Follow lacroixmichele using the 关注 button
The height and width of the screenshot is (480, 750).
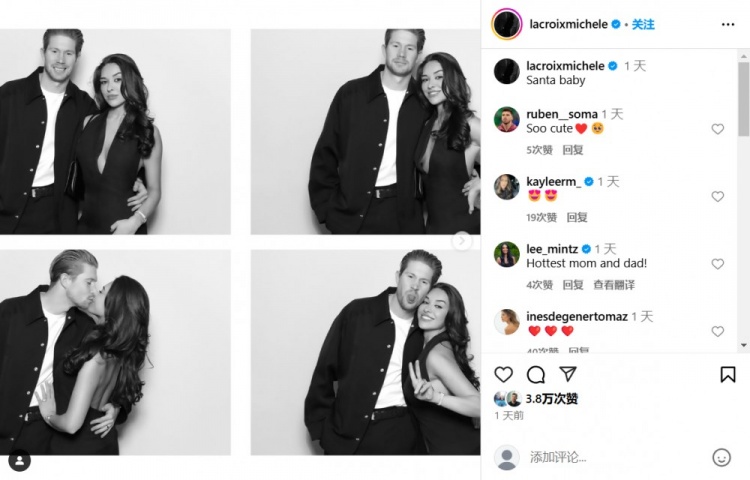(643, 24)
